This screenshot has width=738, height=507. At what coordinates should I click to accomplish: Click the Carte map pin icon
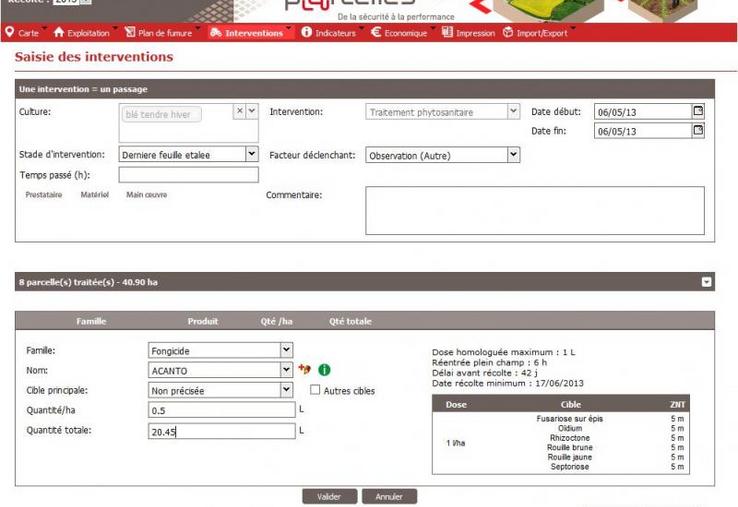pos(9,33)
